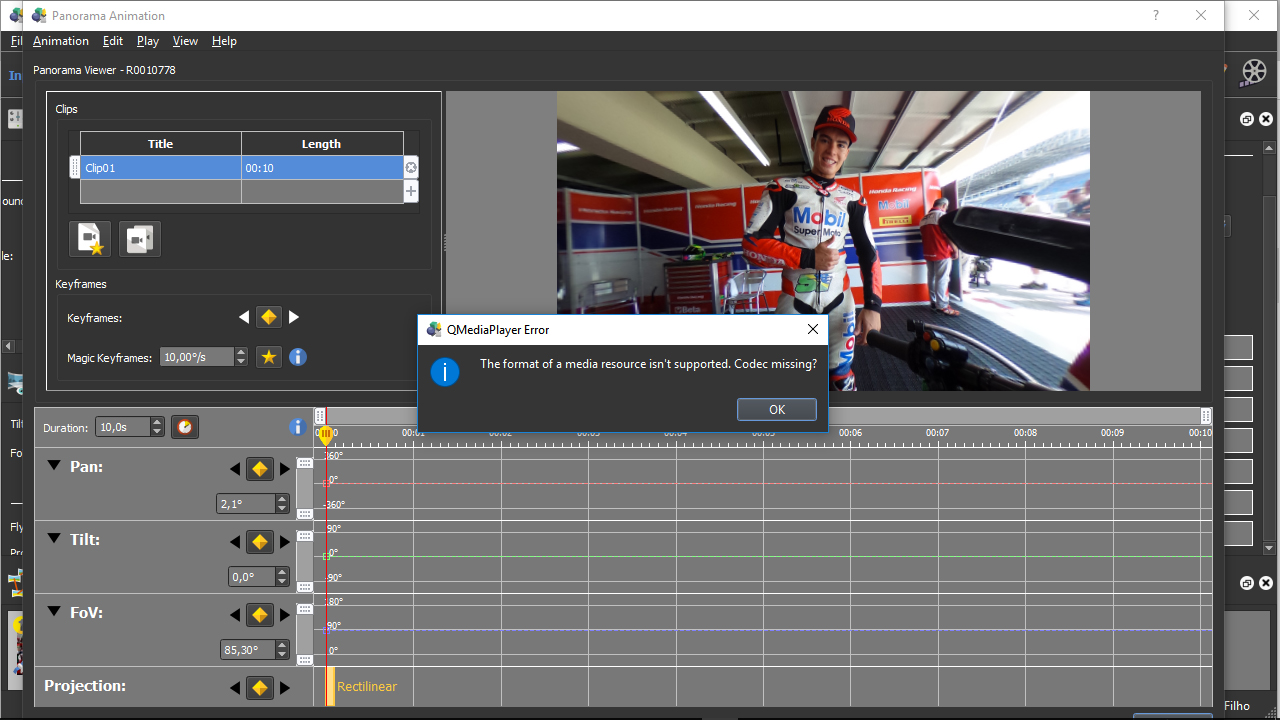Click the render clips video icon

[x=140, y=239]
